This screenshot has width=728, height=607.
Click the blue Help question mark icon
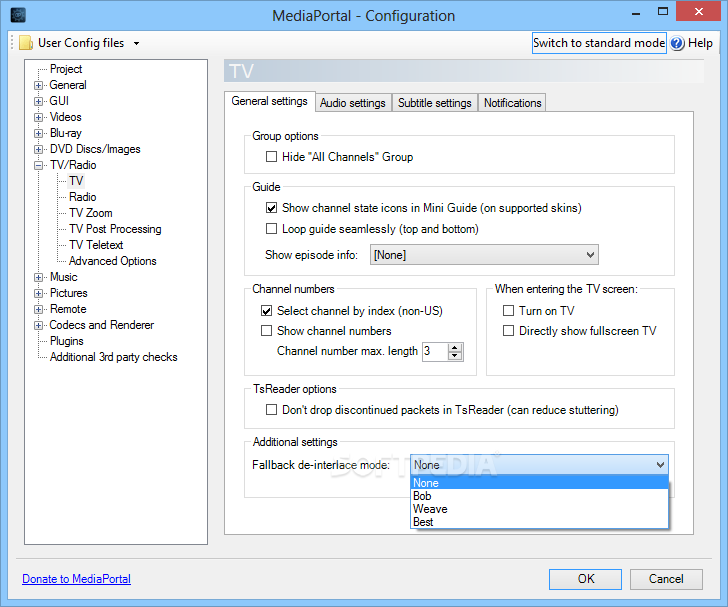677,43
